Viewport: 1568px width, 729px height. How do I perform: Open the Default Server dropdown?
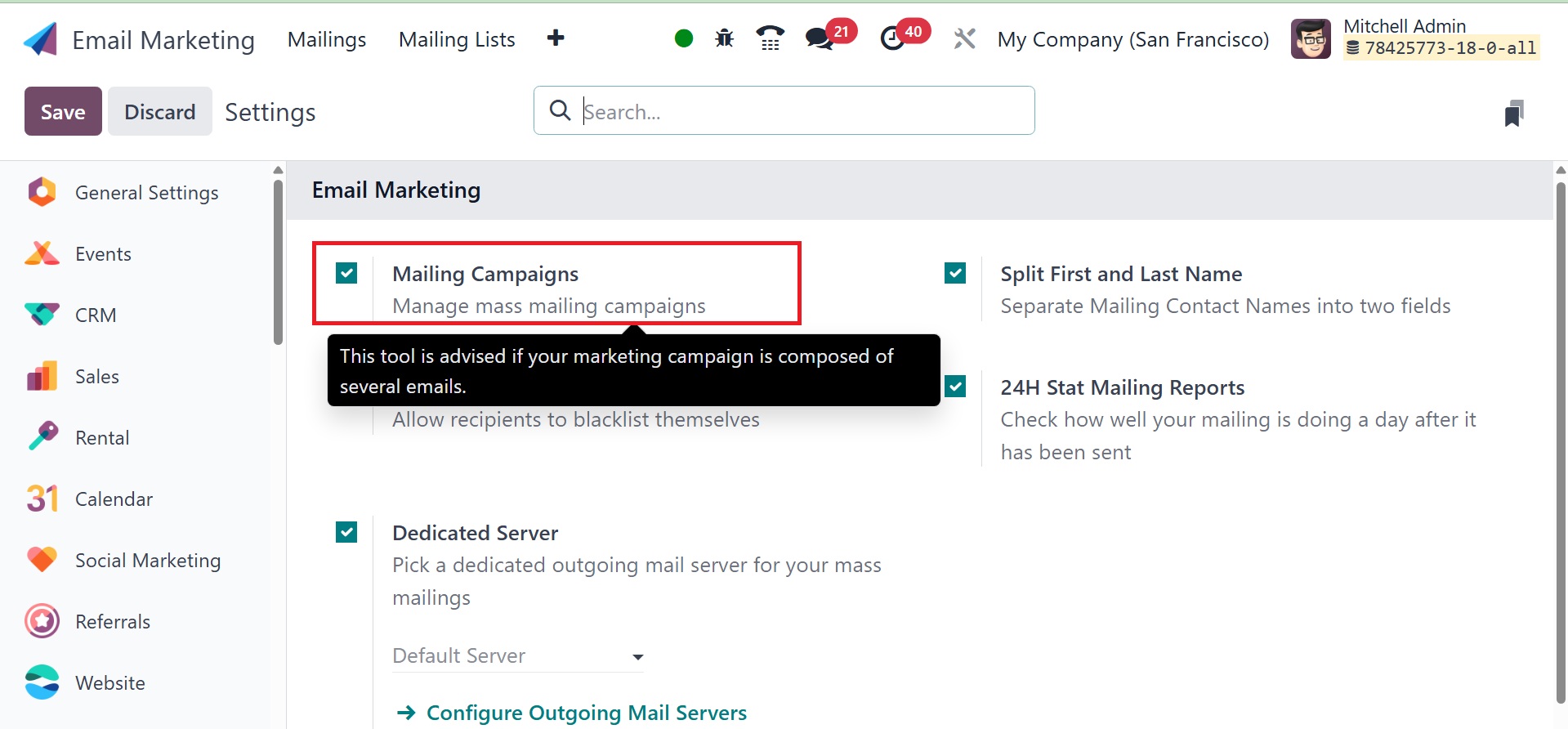[x=518, y=656]
